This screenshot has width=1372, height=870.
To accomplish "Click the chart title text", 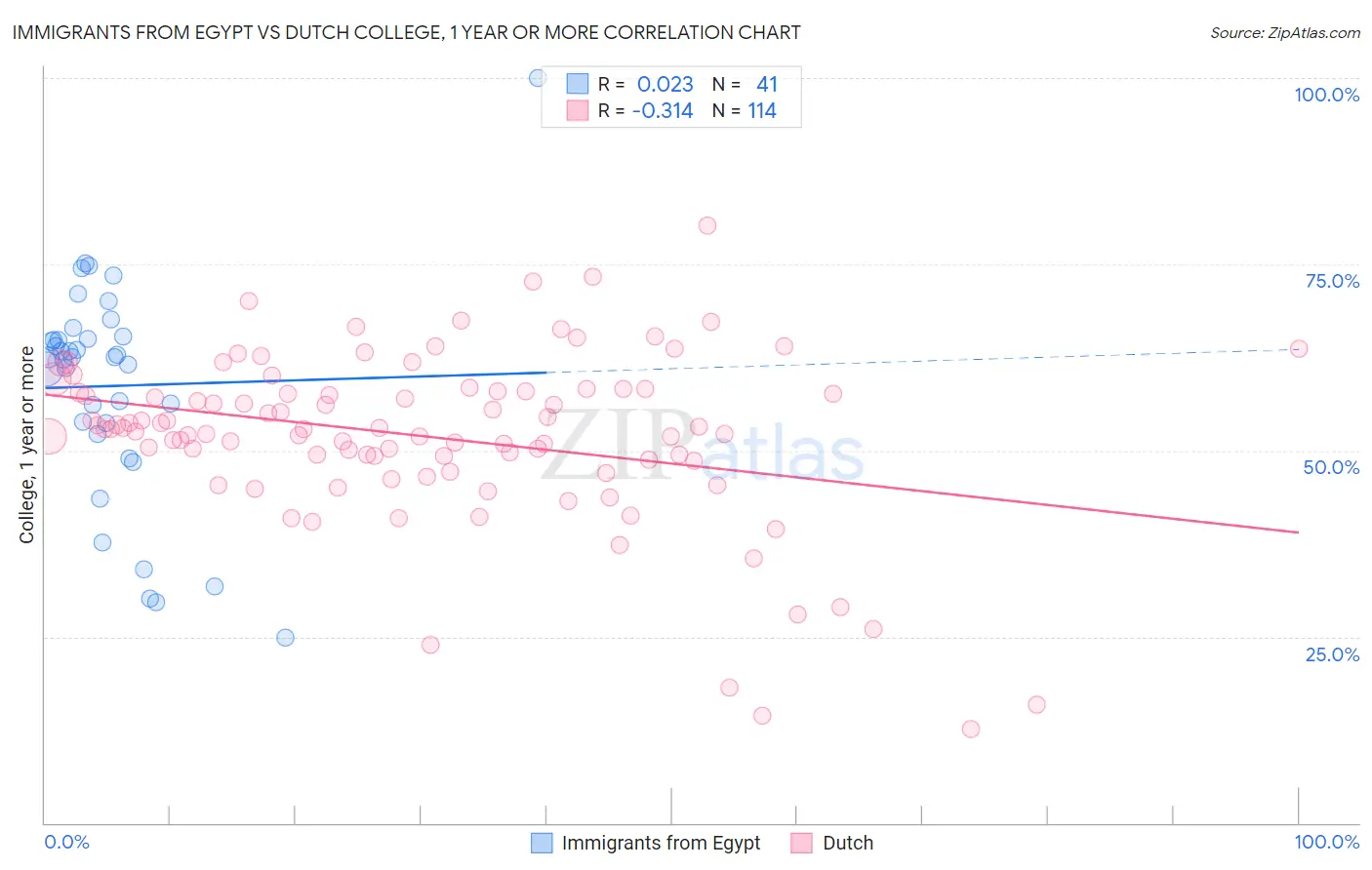I will coord(406,32).
